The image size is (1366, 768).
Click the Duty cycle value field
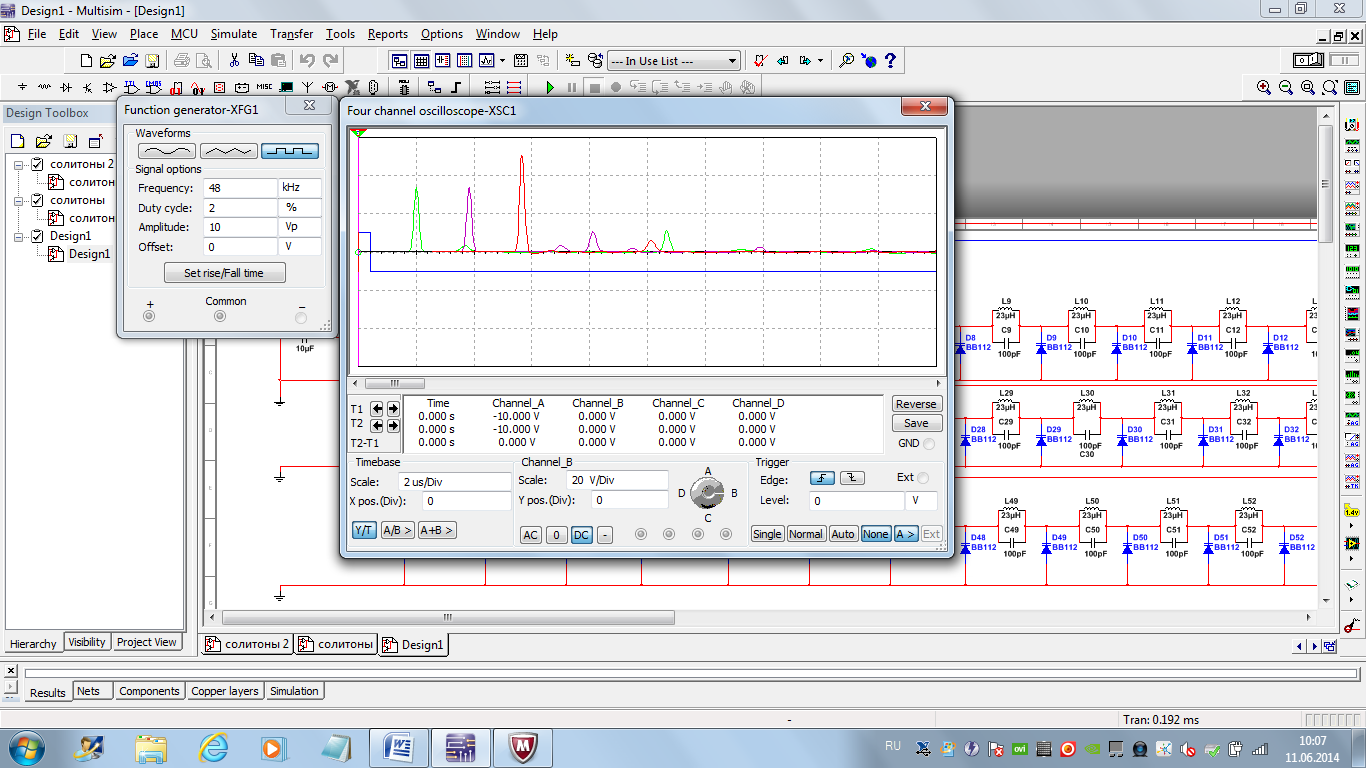pos(240,208)
